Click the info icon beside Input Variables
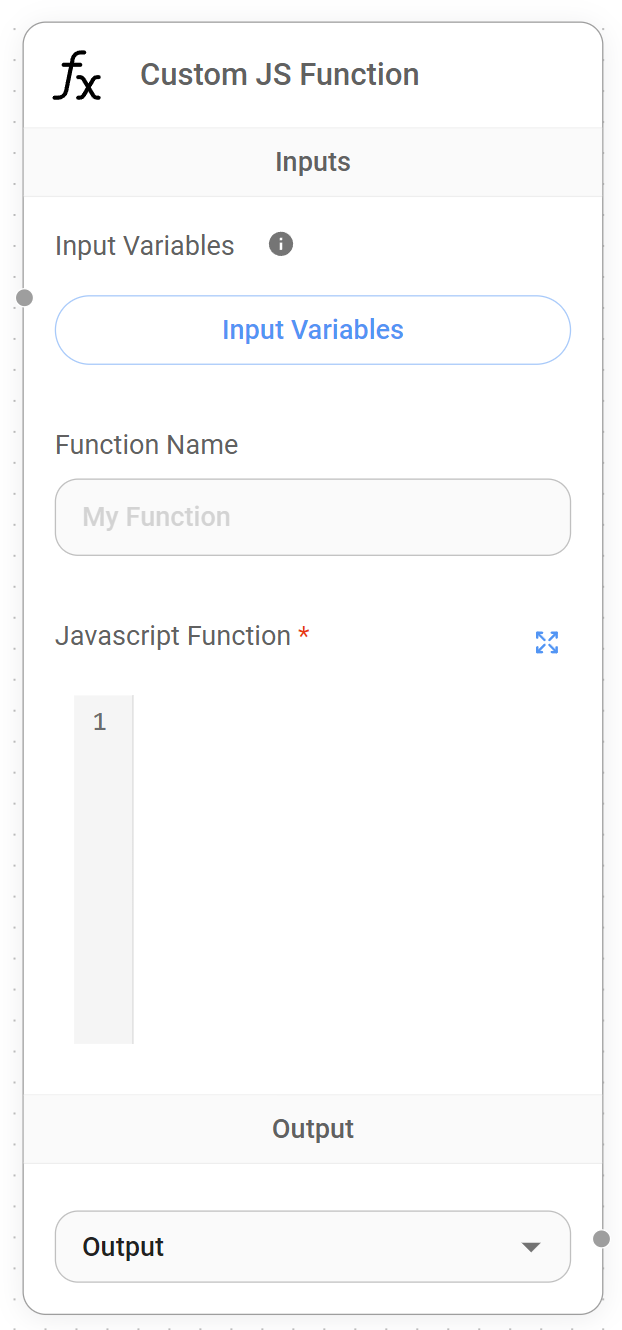Image resolution: width=622 pixels, height=1330 pixels. pyautogui.click(x=280, y=244)
